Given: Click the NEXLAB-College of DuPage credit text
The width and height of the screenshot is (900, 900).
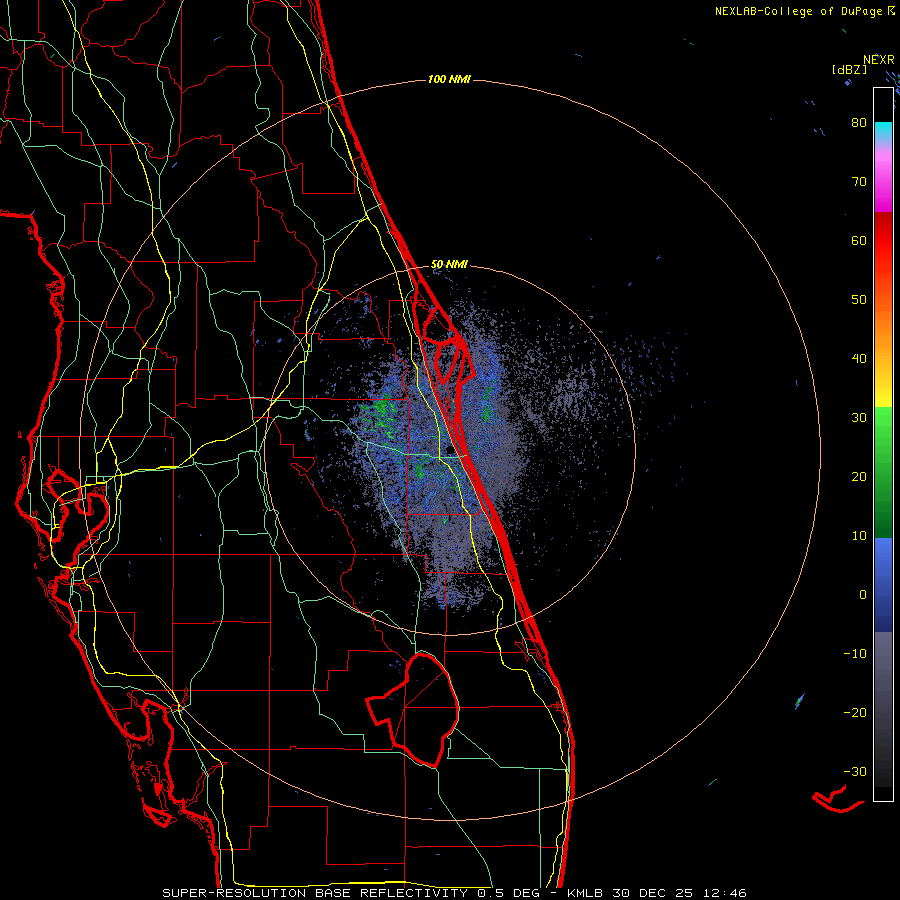Looking at the screenshot, I should [804, 11].
